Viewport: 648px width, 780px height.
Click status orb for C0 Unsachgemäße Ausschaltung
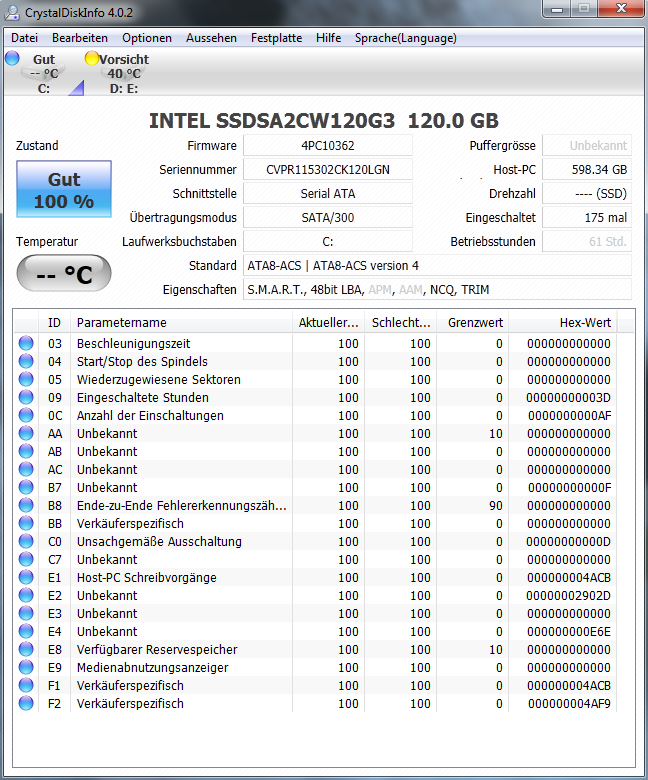pyautogui.click(x=26, y=541)
